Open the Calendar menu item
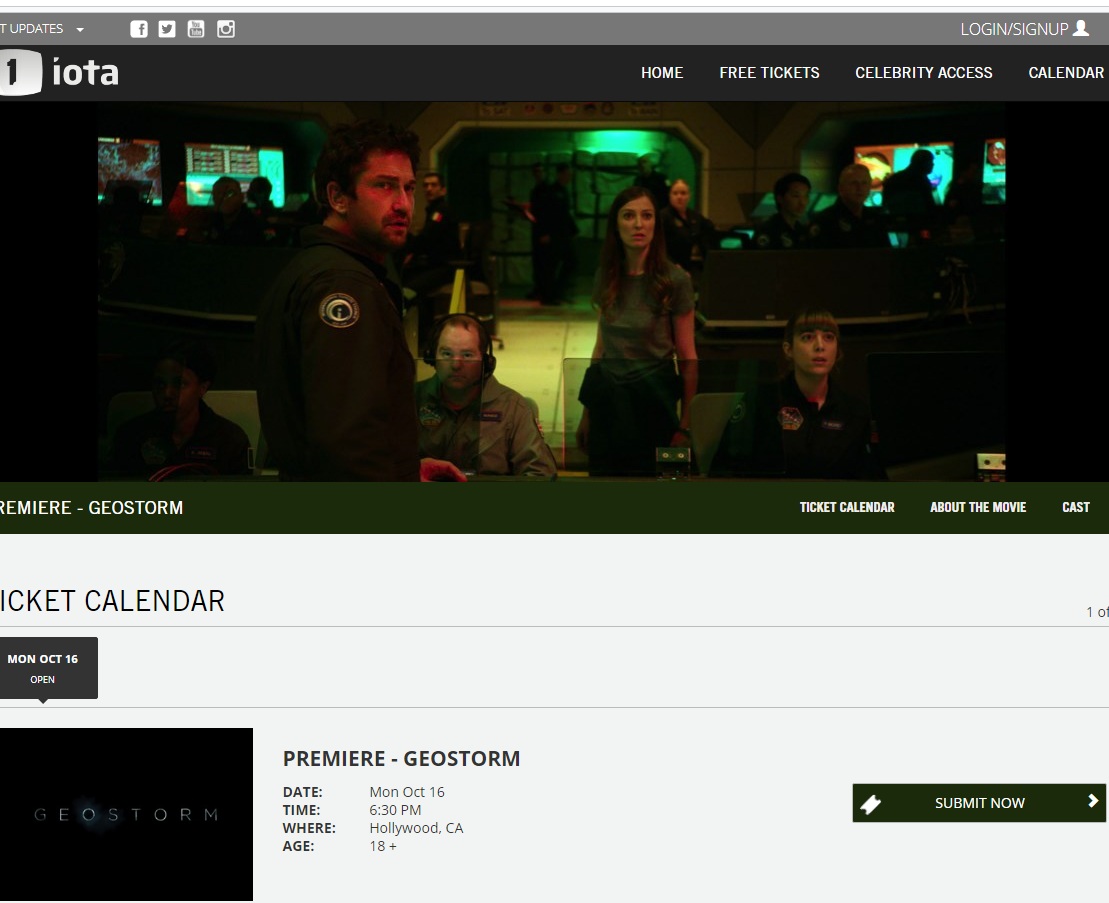 [1066, 73]
